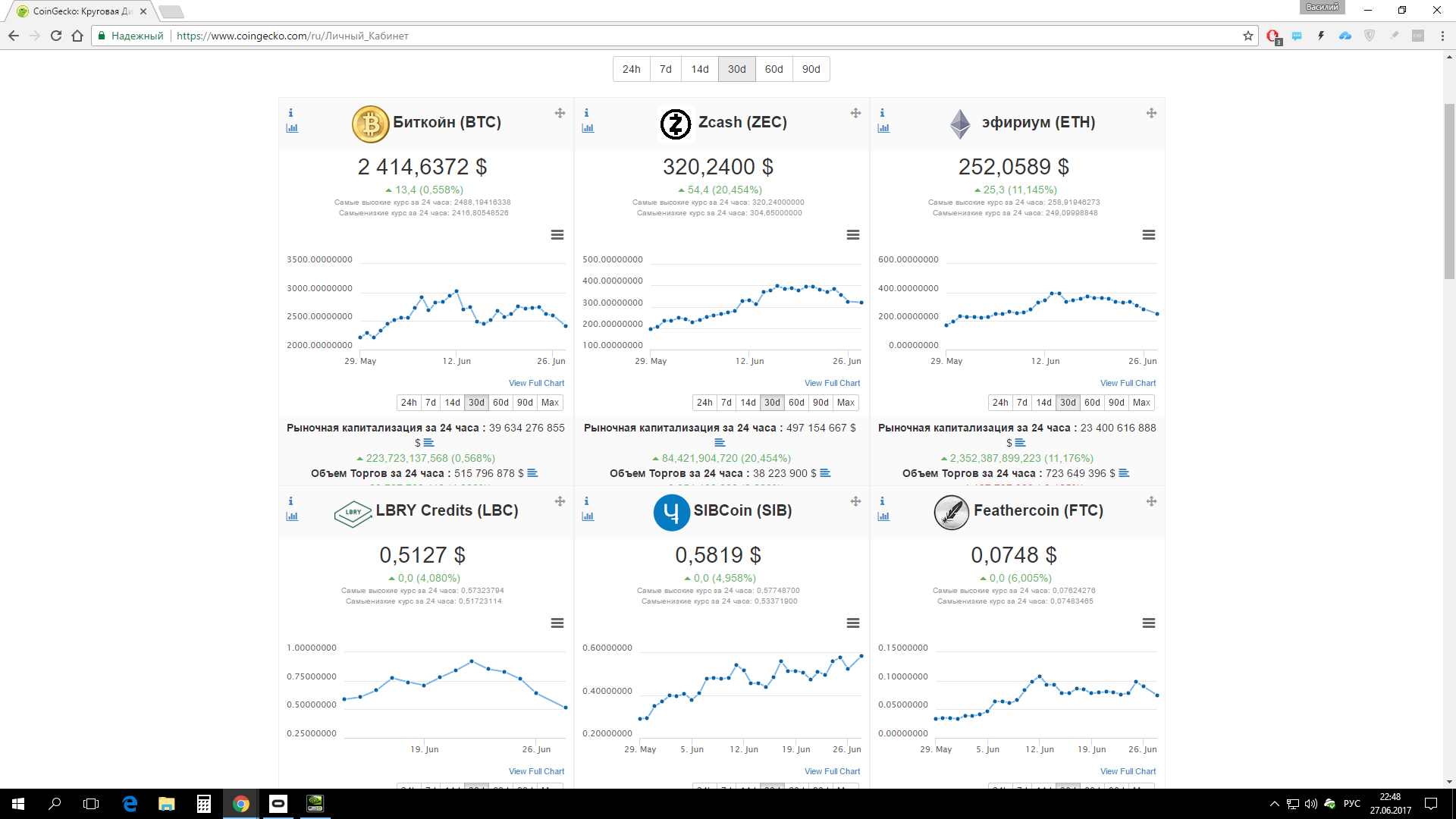Click move handle on Ethereum card
The height and width of the screenshot is (819, 1456).
1151,113
